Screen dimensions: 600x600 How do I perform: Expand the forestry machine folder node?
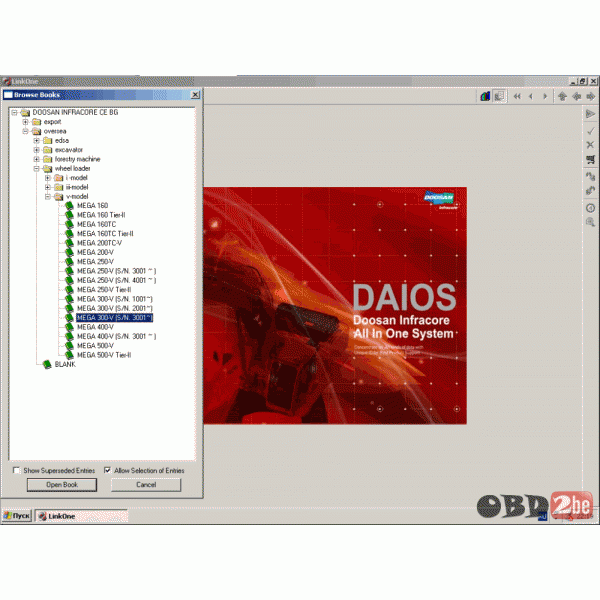pyautogui.click(x=36, y=159)
